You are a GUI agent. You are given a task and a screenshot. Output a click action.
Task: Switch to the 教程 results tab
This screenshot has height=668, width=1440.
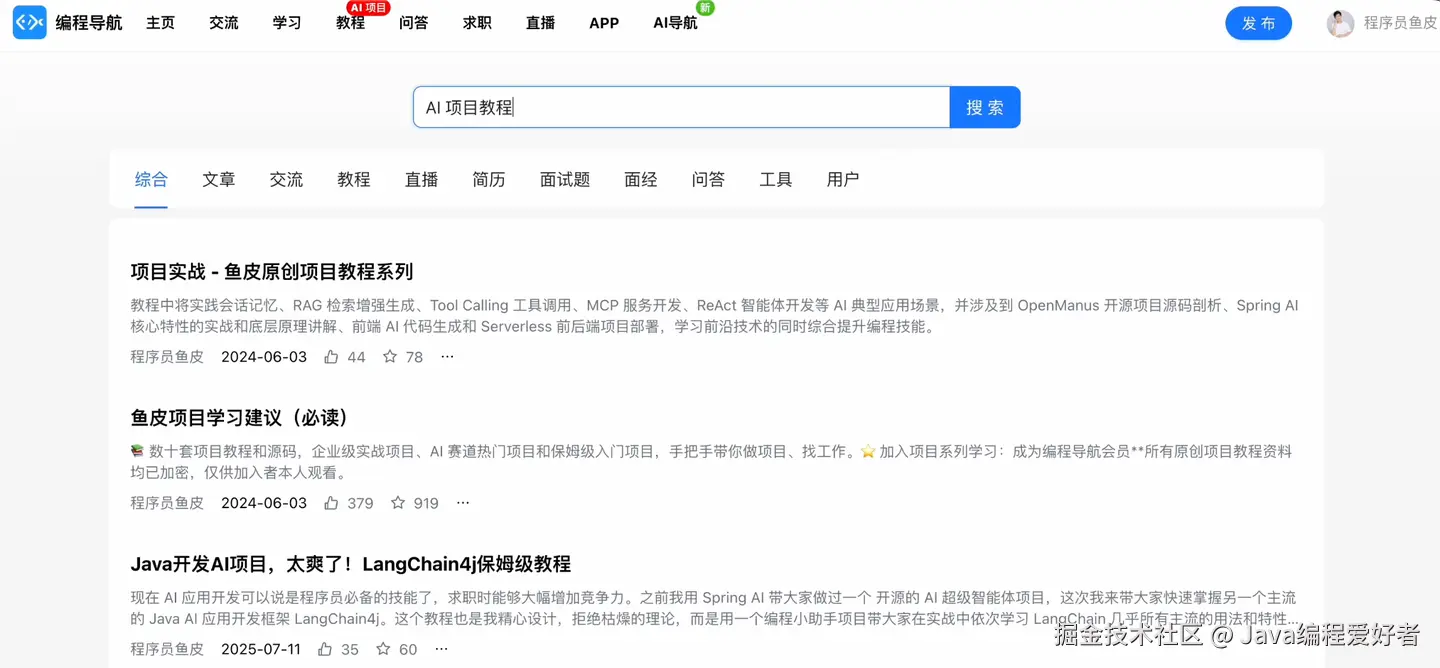pyautogui.click(x=354, y=180)
